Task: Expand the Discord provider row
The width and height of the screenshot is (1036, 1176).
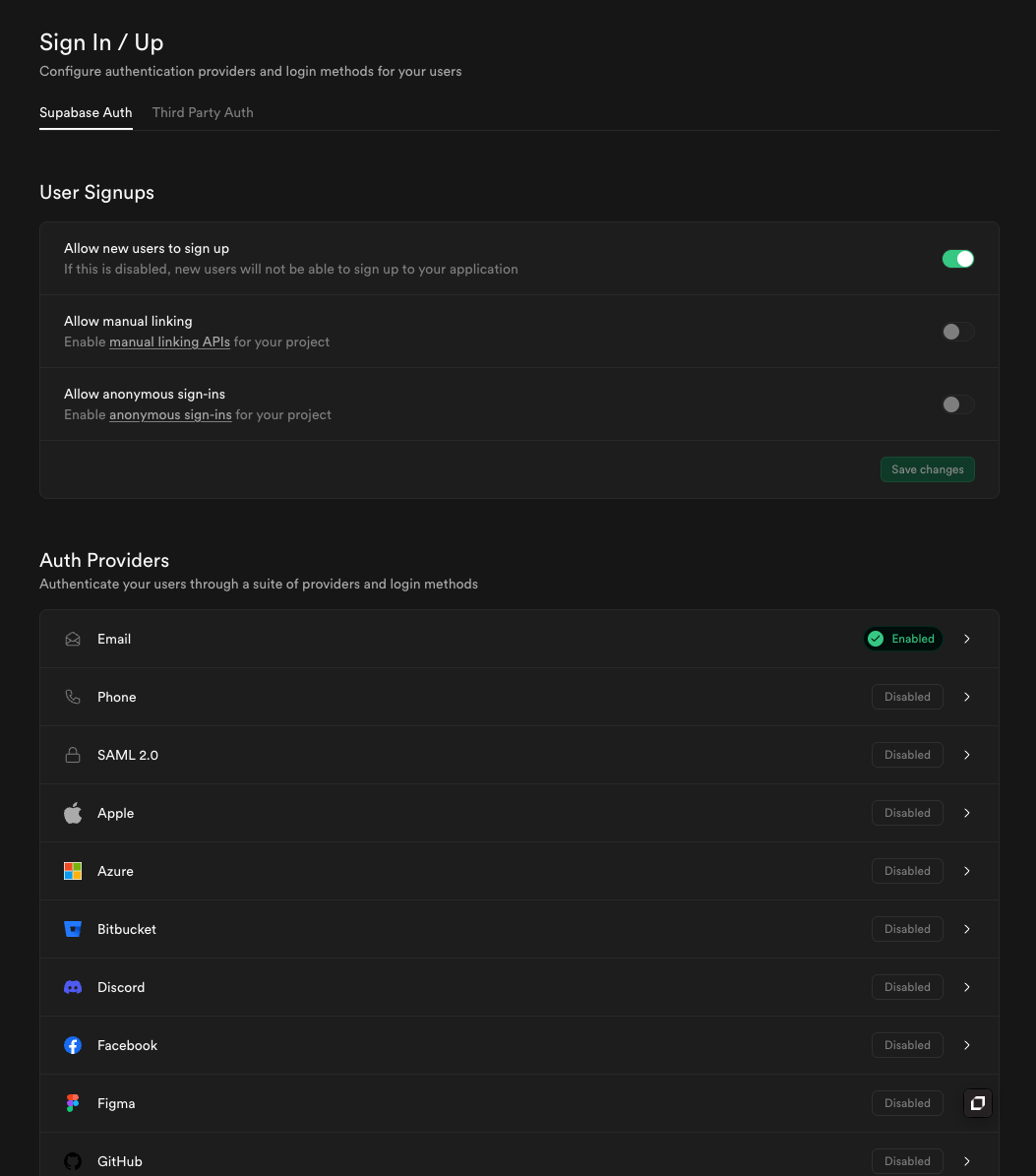Action: [x=966, y=987]
